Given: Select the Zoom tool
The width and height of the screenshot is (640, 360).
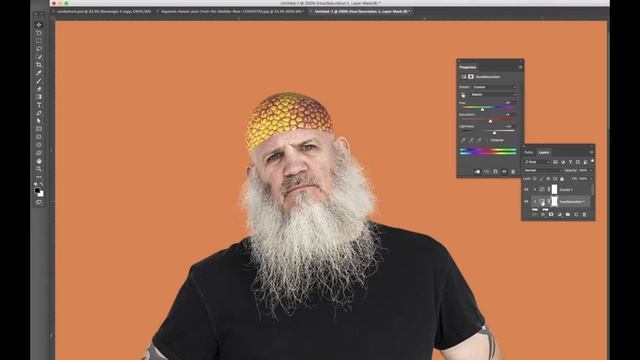Looking at the screenshot, I should [39, 169].
